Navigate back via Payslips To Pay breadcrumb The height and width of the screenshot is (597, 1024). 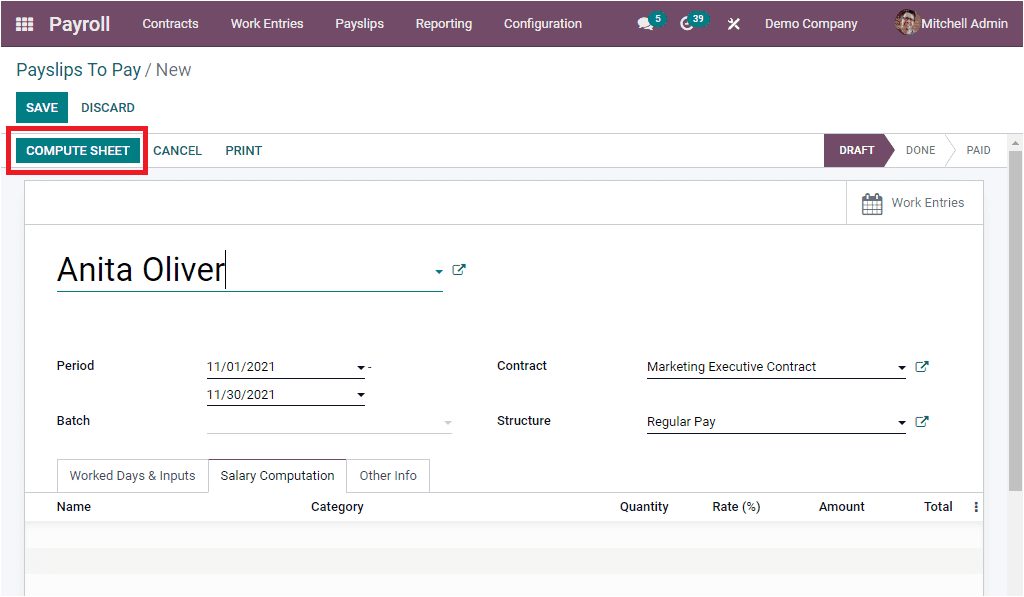click(78, 70)
